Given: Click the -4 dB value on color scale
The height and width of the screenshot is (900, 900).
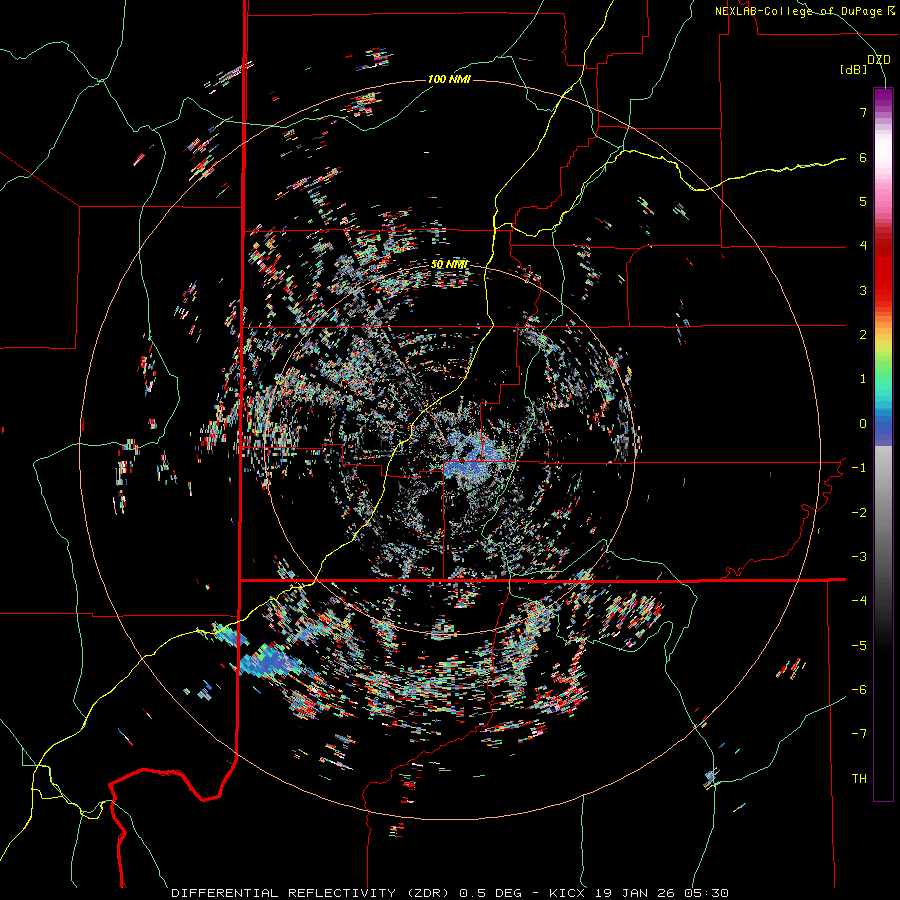Looking at the screenshot, I should click(859, 601).
